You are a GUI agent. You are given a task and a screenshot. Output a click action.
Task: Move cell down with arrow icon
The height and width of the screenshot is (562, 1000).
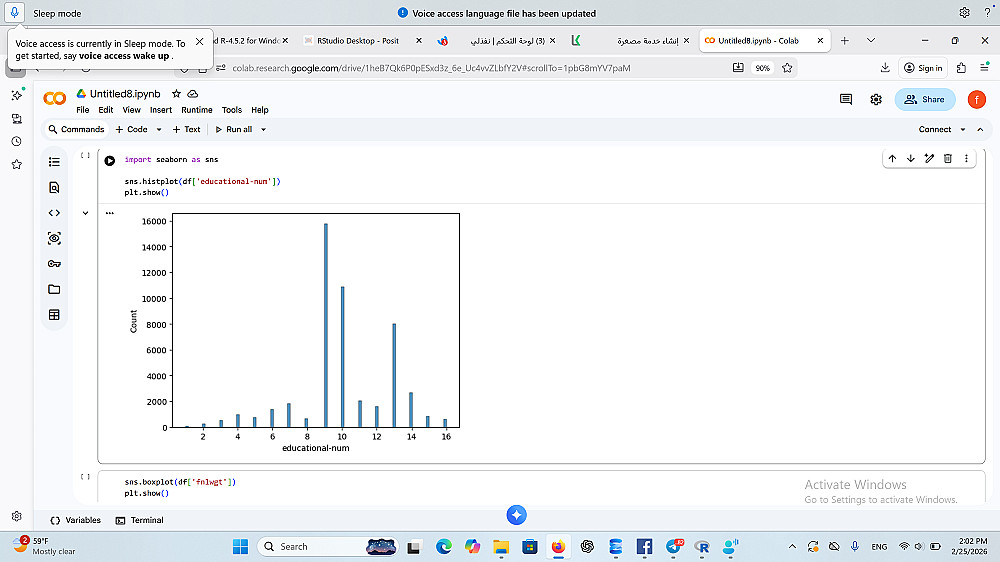[x=911, y=158]
